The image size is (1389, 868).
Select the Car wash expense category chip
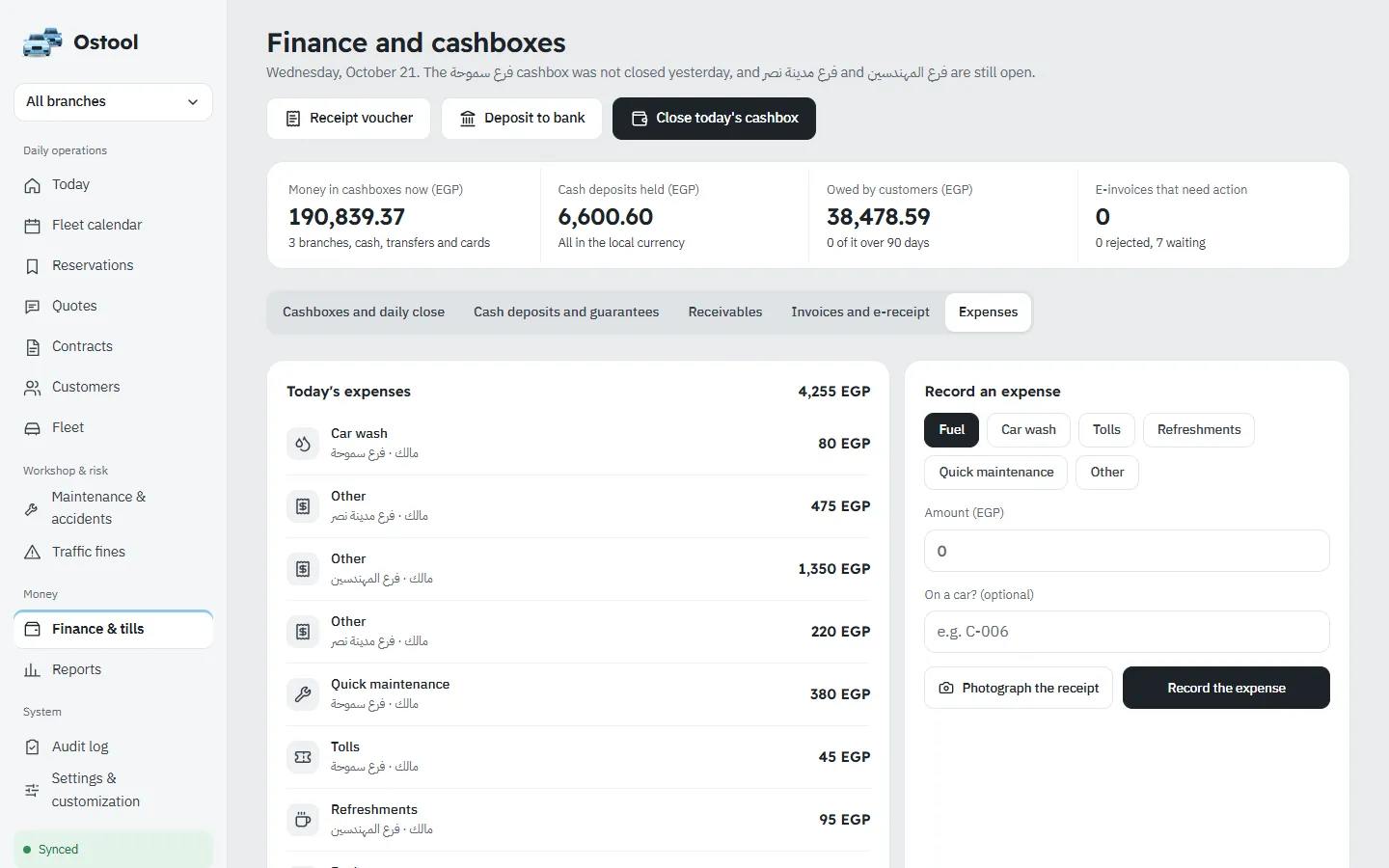[1028, 430]
